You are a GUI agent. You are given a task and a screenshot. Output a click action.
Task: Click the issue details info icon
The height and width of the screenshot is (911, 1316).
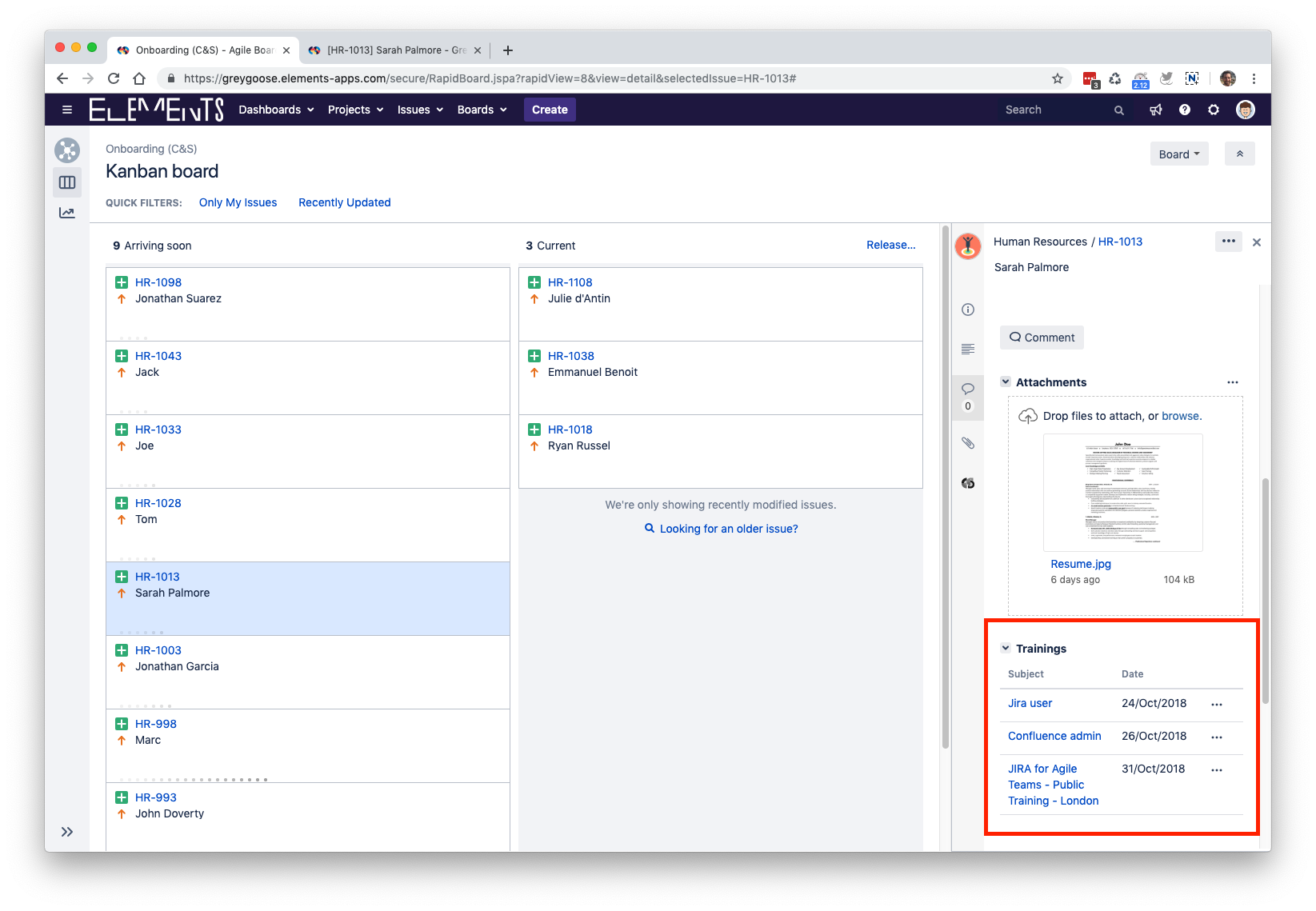968,310
